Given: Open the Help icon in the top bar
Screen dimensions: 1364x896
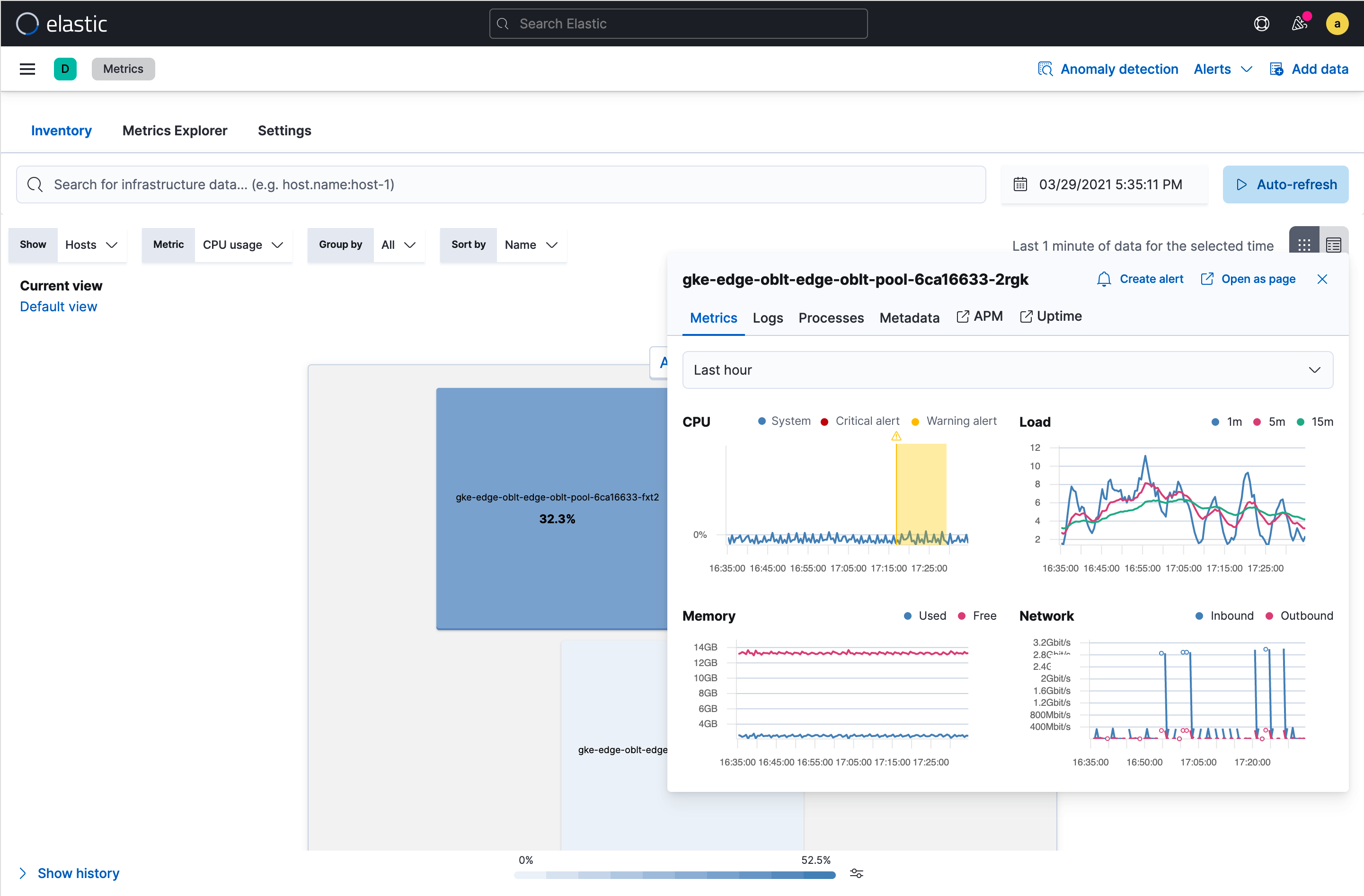Looking at the screenshot, I should click(x=1261, y=24).
